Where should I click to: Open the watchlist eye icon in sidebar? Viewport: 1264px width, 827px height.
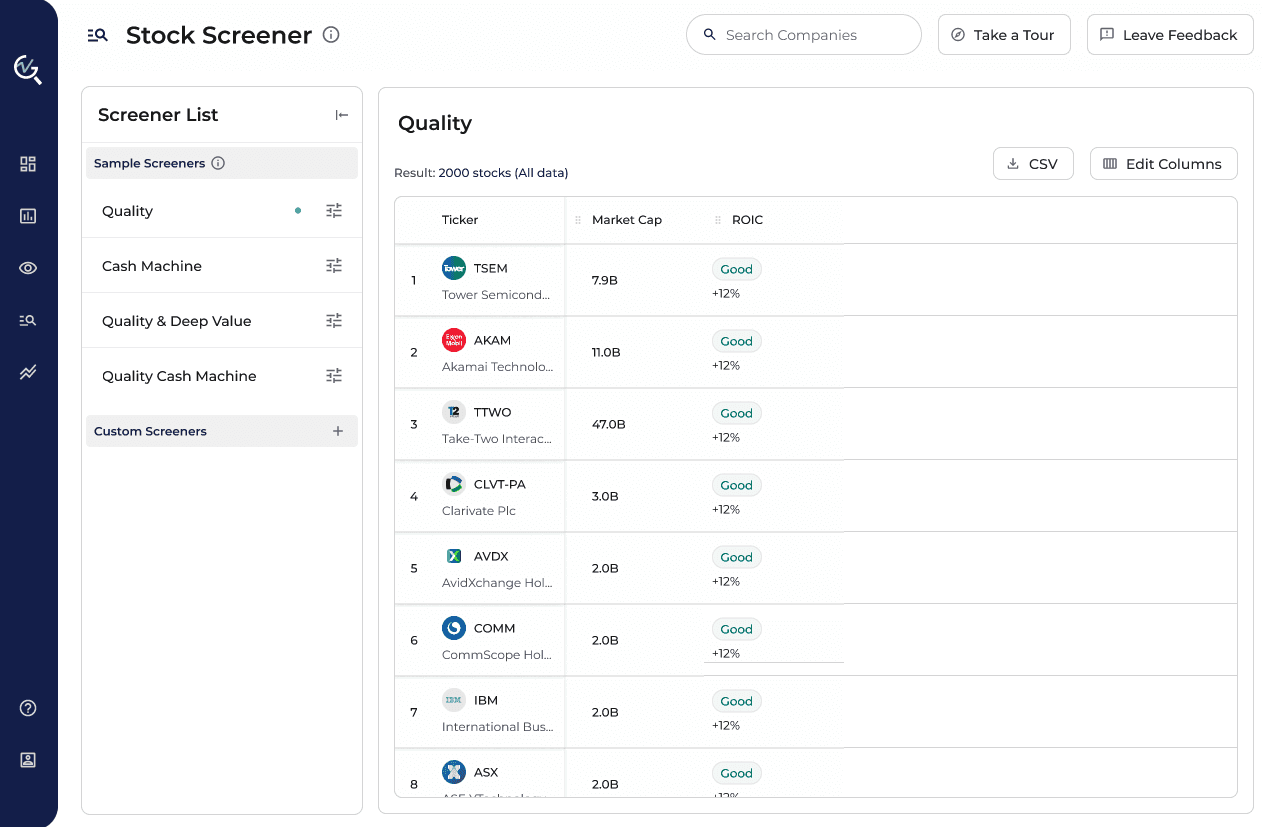pyautogui.click(x=28, y=268)
